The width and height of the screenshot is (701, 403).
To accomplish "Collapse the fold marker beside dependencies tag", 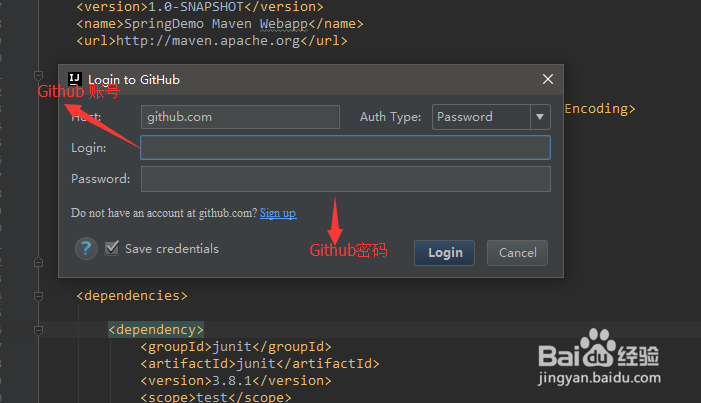I will (38, 296).
